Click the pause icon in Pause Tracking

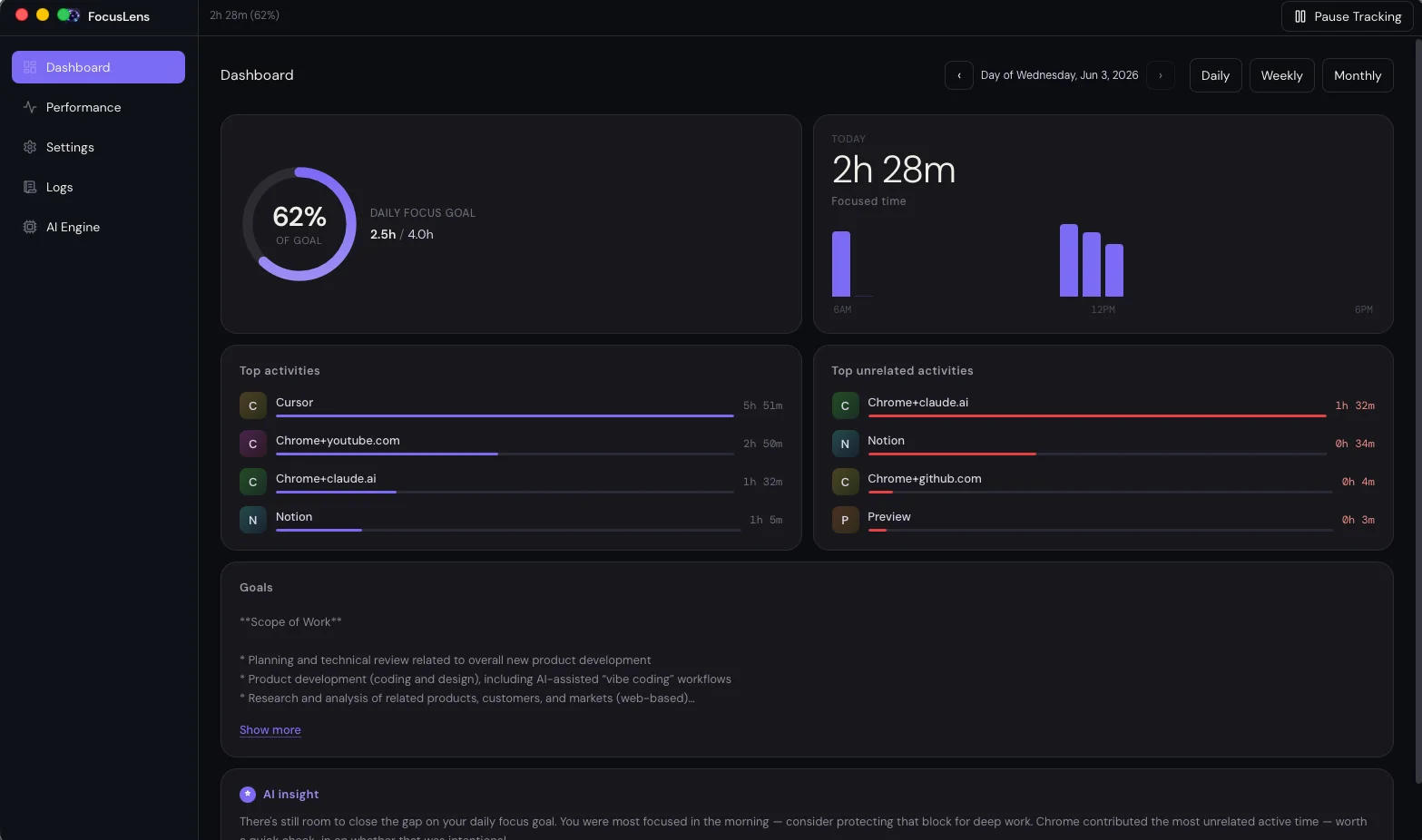click(1300, 16)
